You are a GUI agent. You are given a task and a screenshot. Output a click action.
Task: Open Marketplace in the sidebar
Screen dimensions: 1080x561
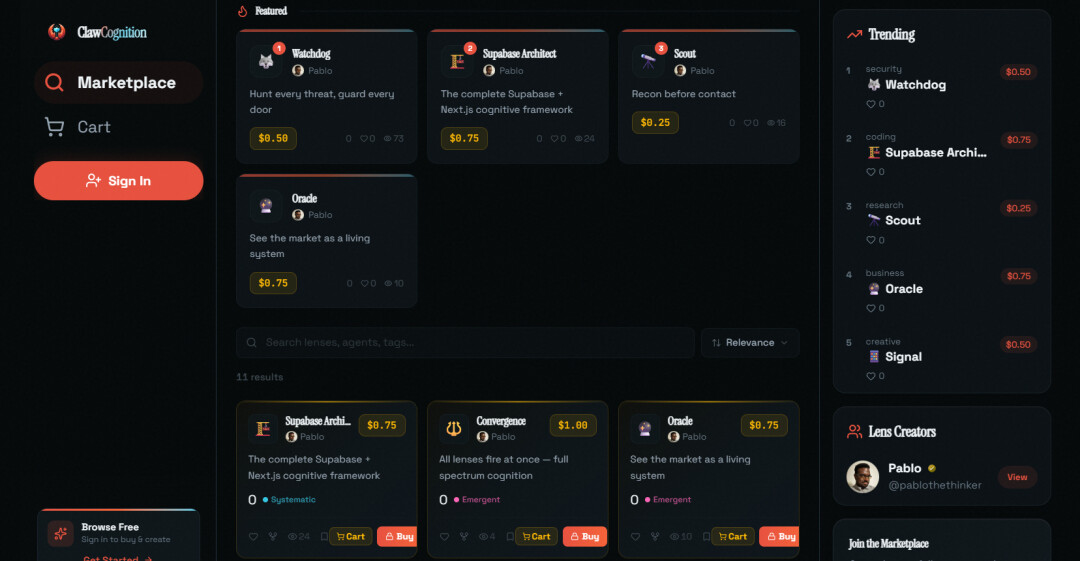(118, 83)
